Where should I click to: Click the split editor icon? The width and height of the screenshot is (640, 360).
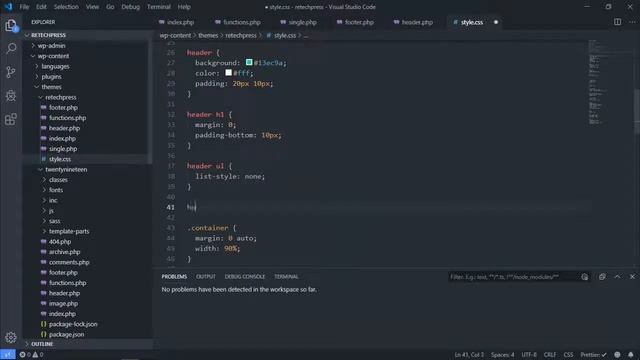[x=617, y=22]
